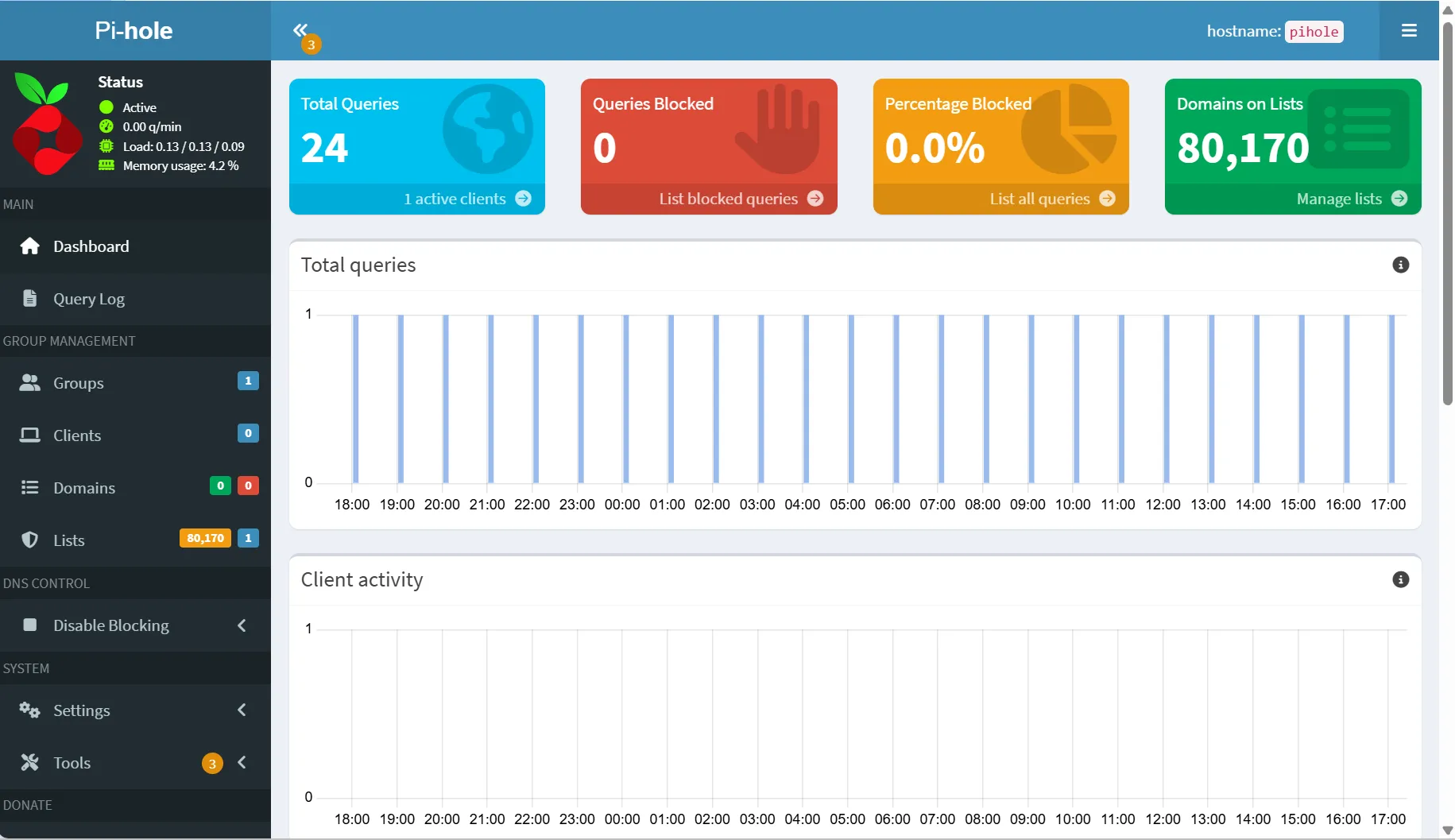The width and height of the screenshot is (1455, 840).
Task: Click the Total queries info icon
Action: 1400,265
